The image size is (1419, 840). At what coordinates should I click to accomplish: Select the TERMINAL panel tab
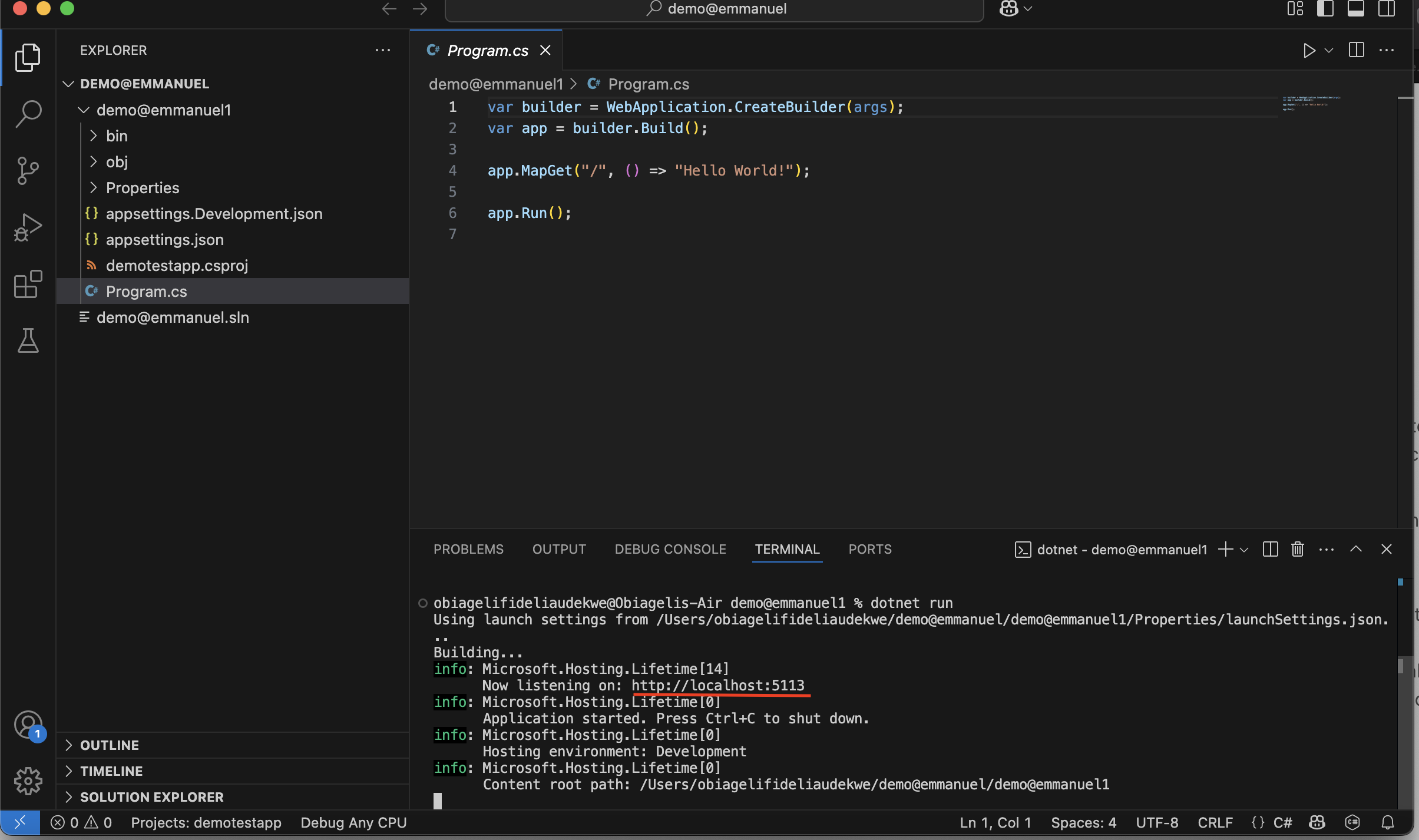tap(787, 549)
